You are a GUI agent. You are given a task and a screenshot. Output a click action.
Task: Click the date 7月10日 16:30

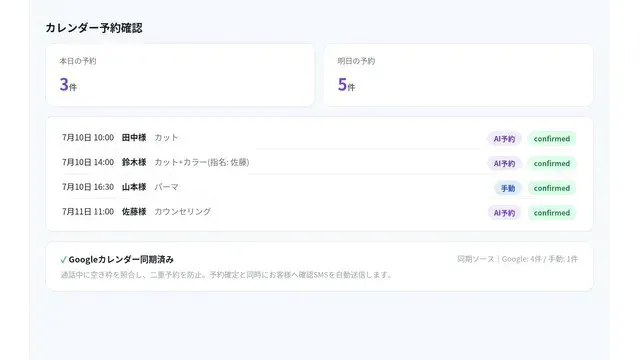(x=88, y=187)
